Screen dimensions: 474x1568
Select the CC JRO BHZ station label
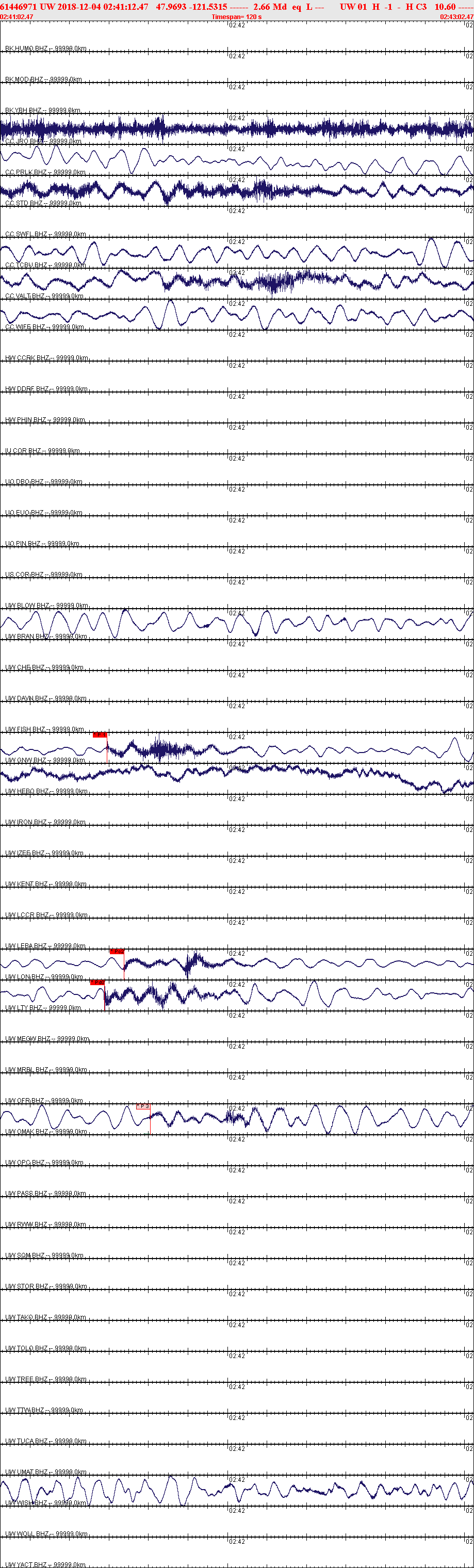pyautogui.click(x=43, y=141)
